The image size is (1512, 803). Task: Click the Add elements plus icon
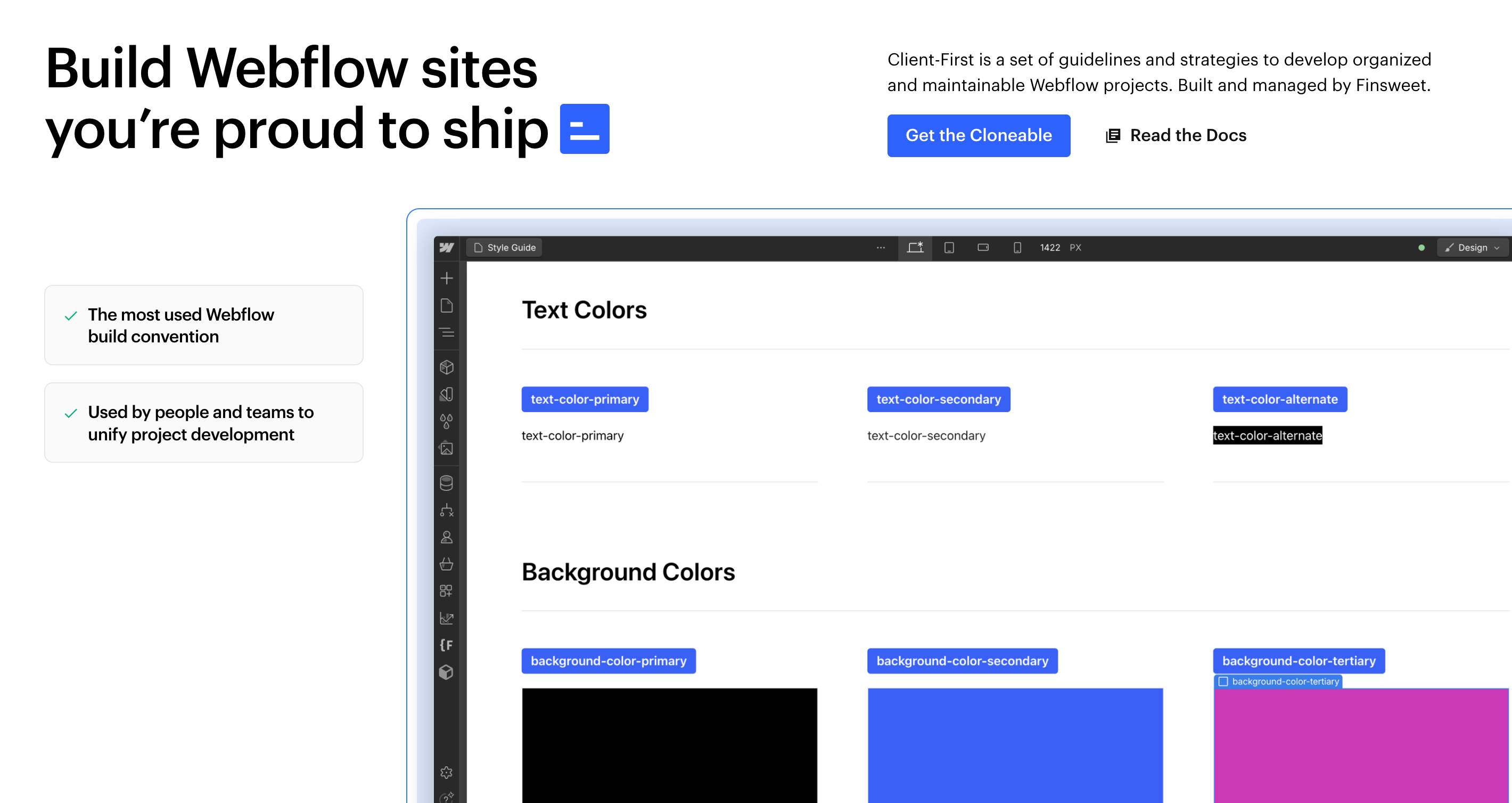pyautogui.click(x=447, y=277)
